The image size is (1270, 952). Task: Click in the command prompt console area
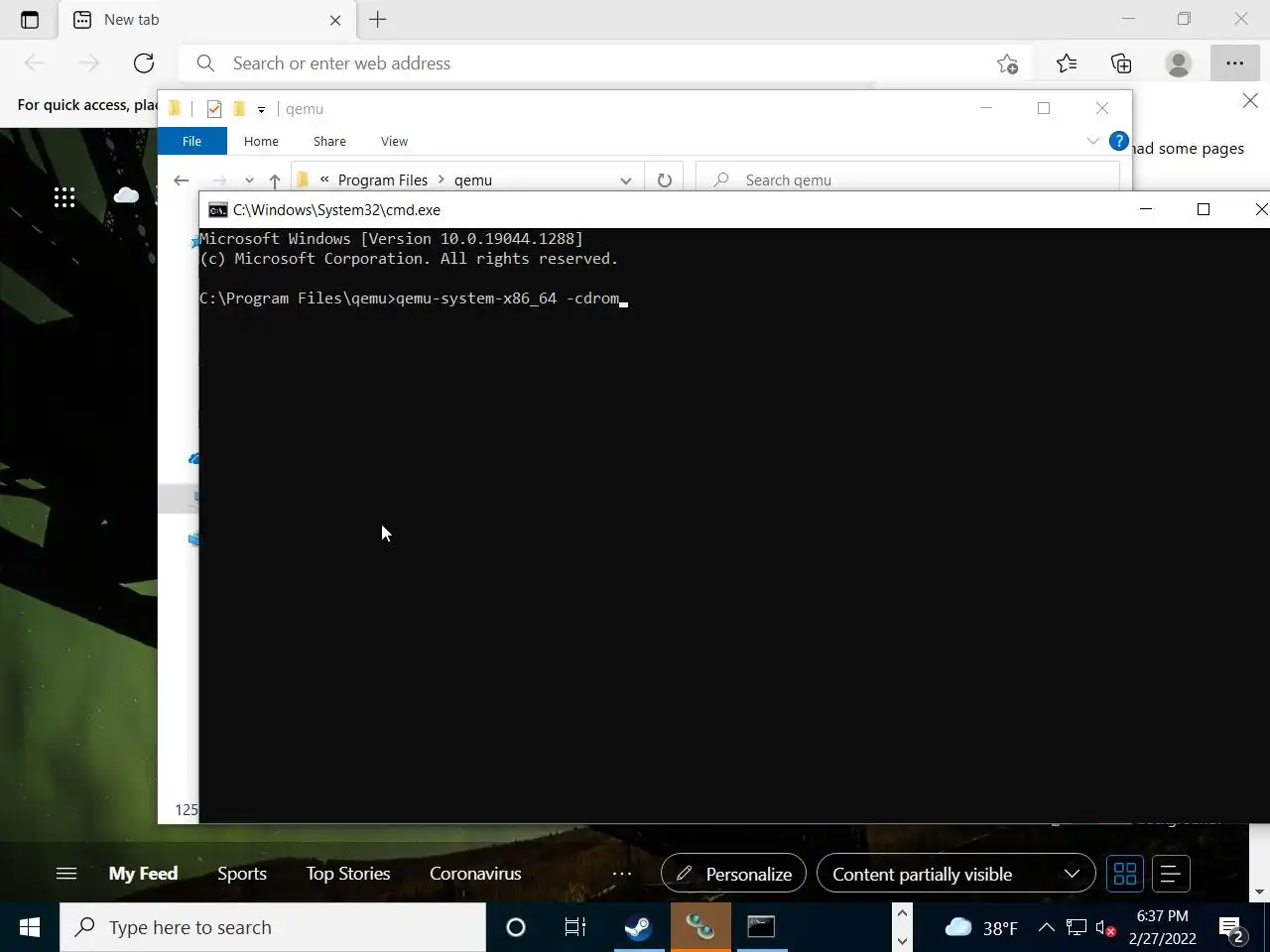pyautogui.click(x=733, y=526)
